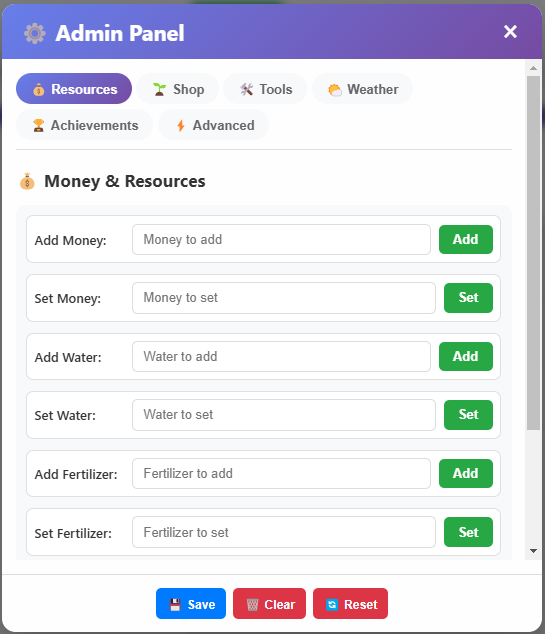Image resolution: width=545 pixels, height=634 pixels.
Task: Focus the Money to set input field
Action: tap(284, 298)
